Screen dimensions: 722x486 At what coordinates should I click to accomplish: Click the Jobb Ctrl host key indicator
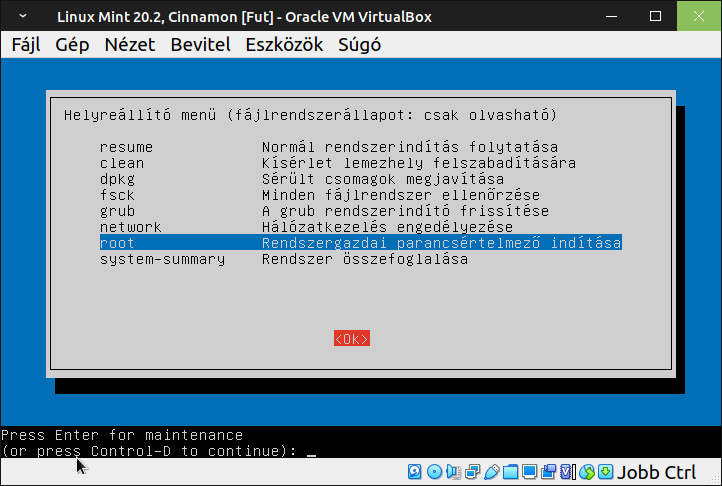pos(656,473)
